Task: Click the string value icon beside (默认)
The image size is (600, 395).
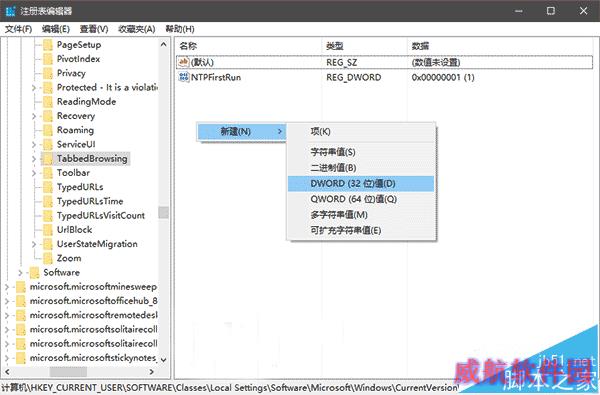Action: pos(184,62)
